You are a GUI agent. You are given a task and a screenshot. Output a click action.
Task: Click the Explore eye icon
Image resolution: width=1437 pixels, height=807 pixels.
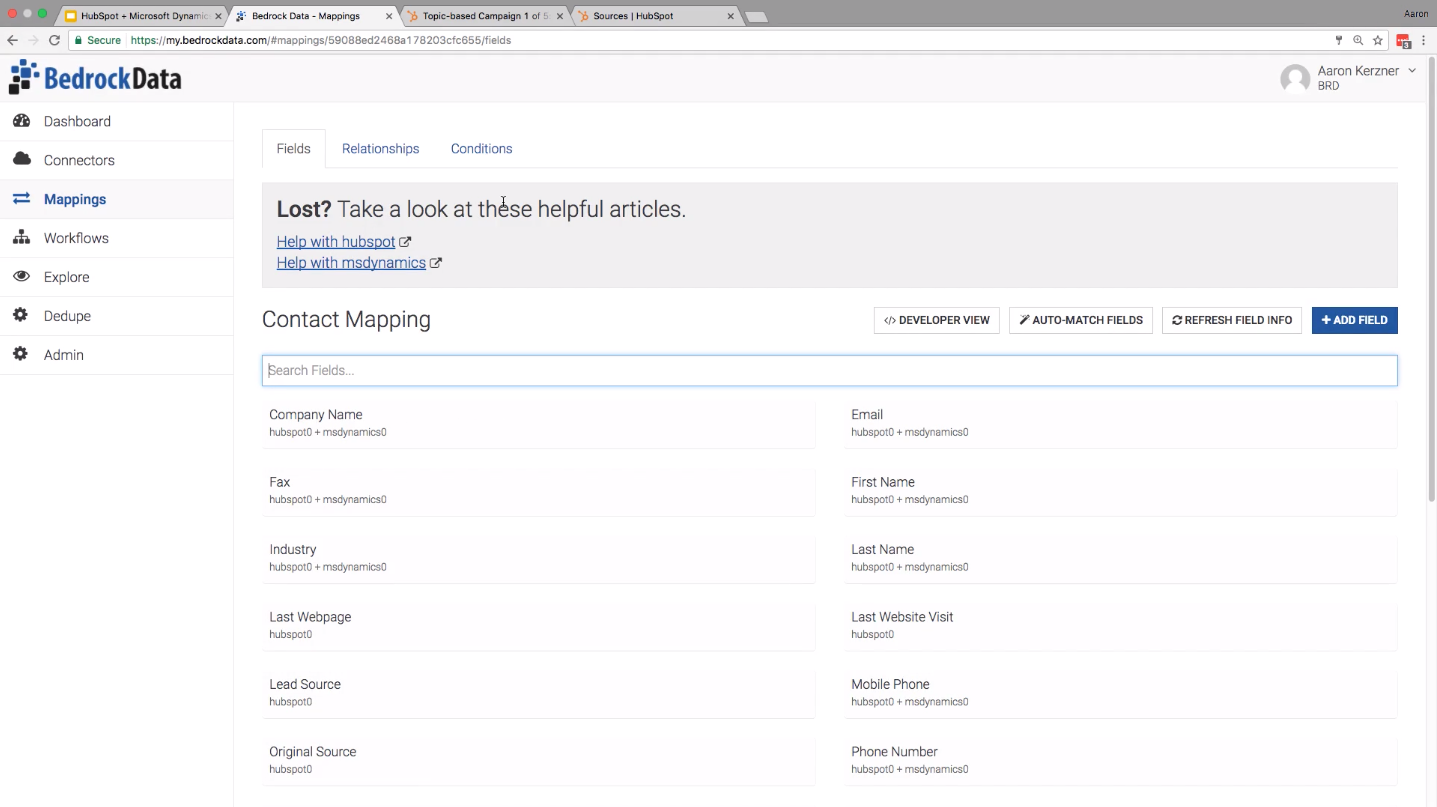pyautogui.click(x=21, y=277)
